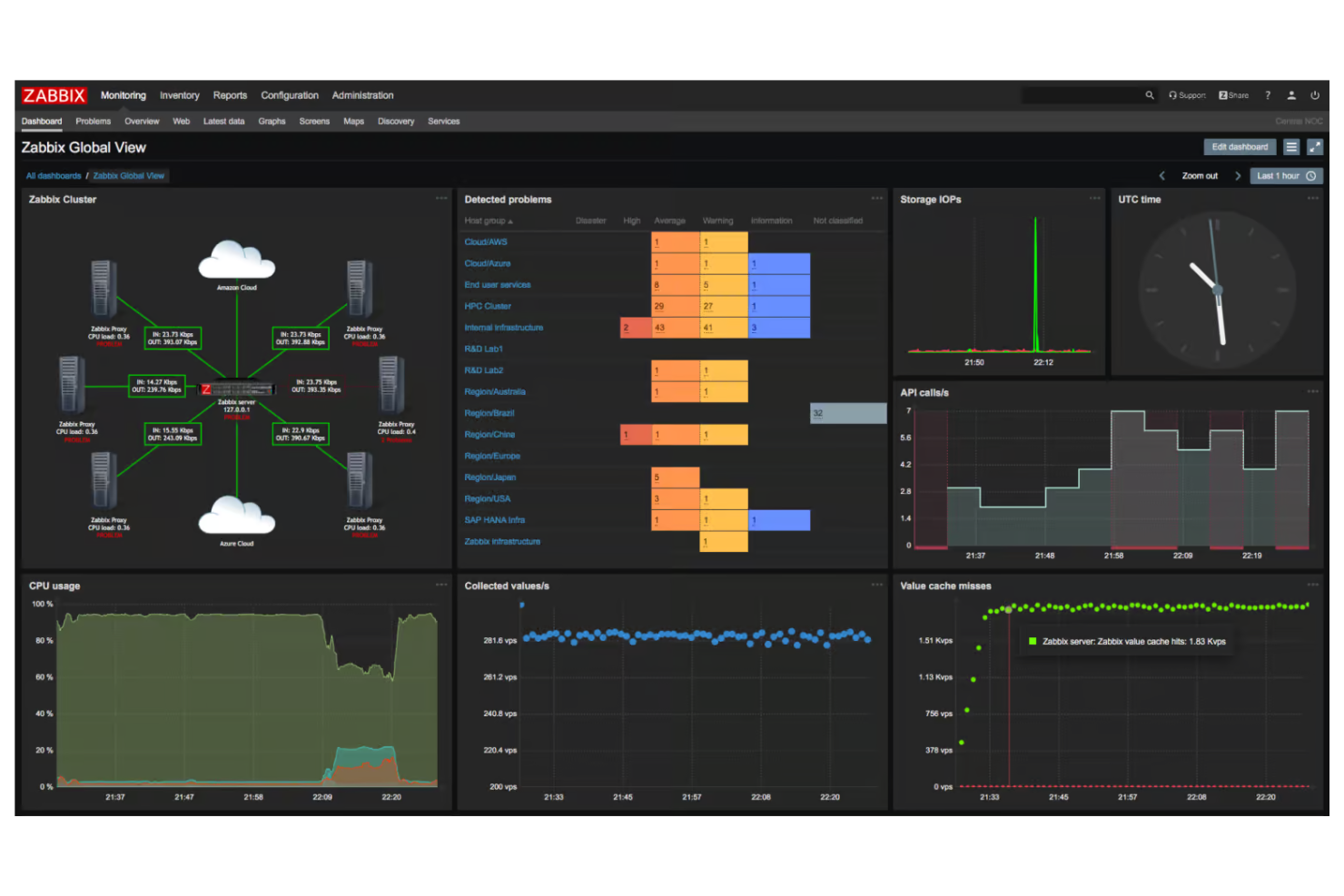
Task: Open Detected problems widget ellipsis menu
Action: pos(877,198)
